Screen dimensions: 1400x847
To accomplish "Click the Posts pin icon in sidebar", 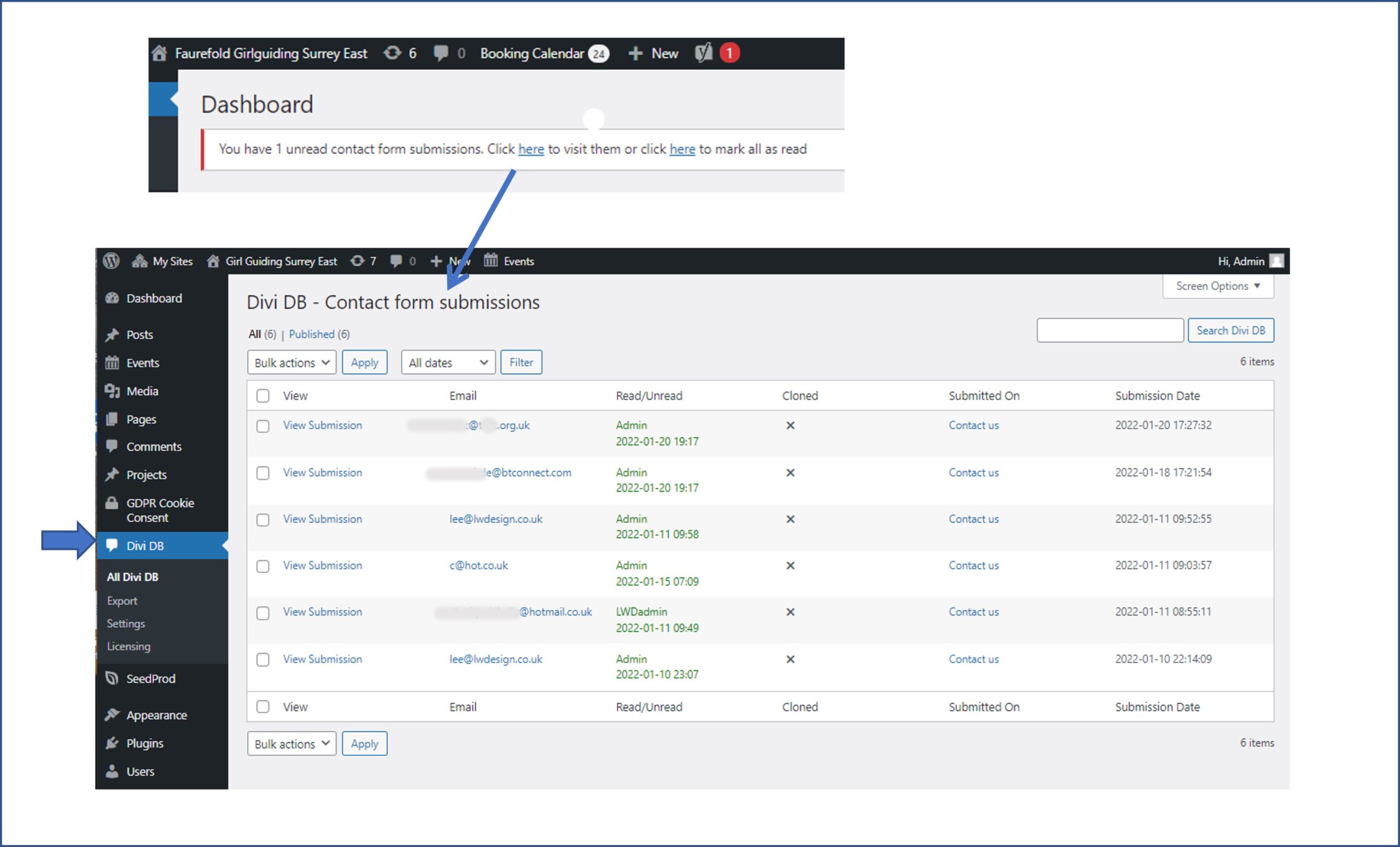I will [112, 335].
